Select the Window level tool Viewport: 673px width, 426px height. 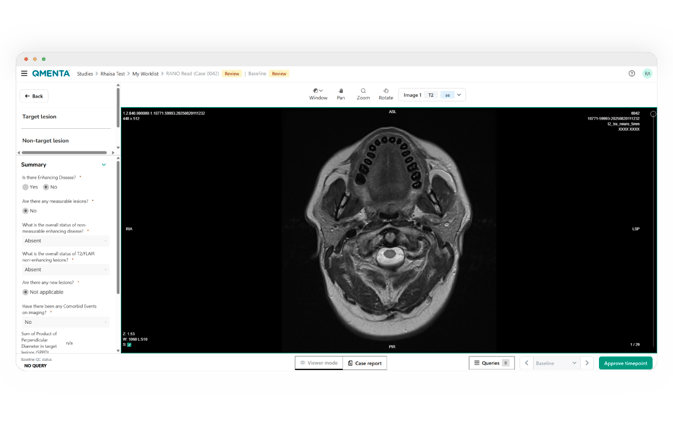coord(318,94)
